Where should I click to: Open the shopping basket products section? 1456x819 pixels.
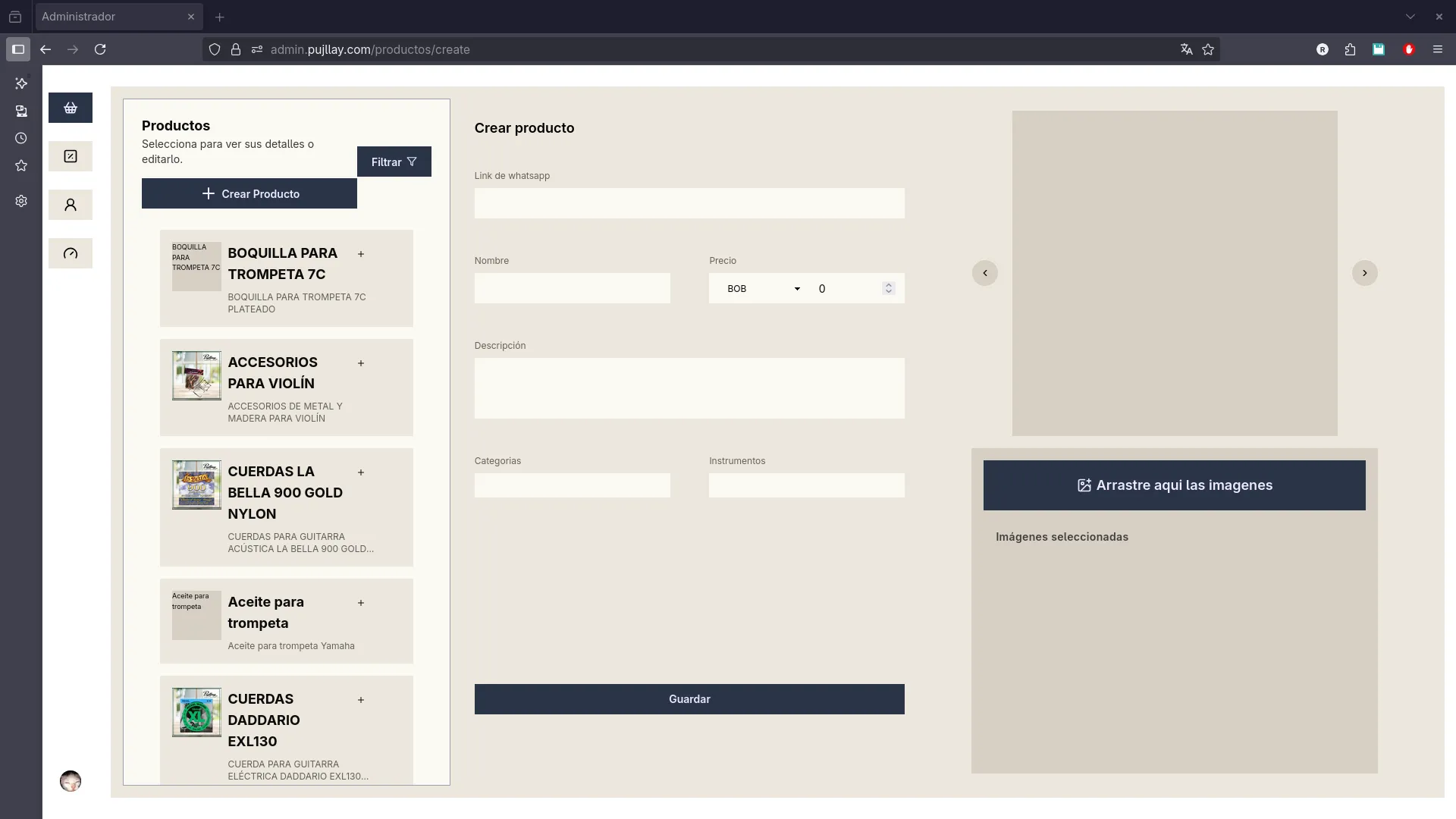coord(71,108)
